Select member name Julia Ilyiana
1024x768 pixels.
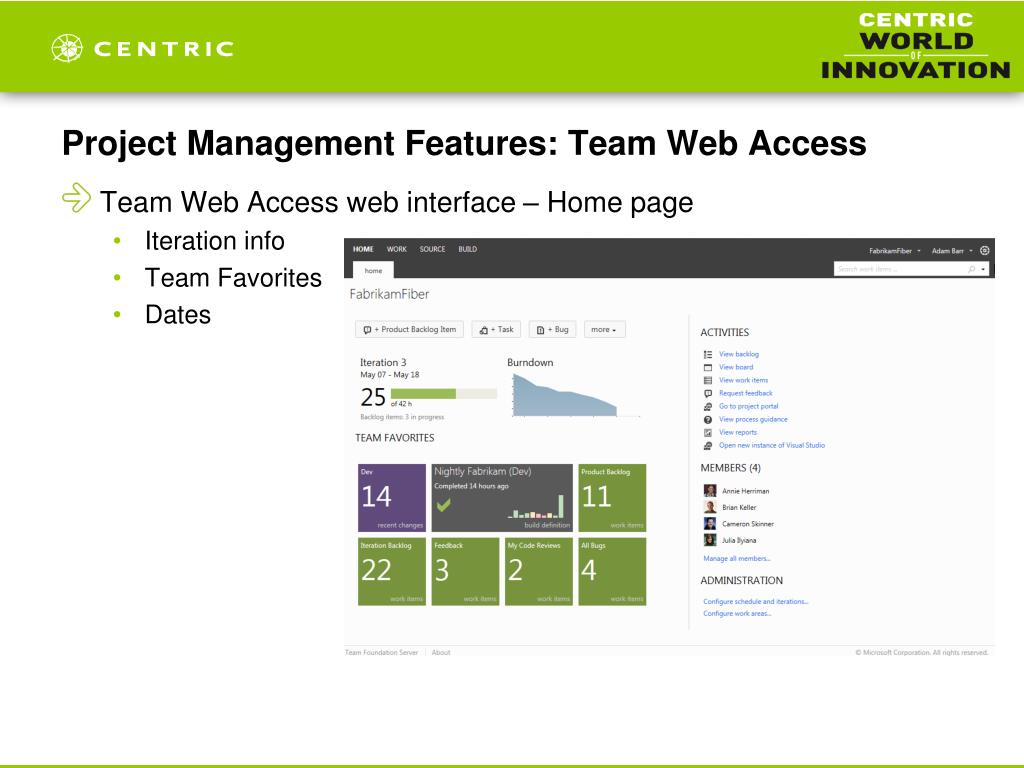point(739,540)
